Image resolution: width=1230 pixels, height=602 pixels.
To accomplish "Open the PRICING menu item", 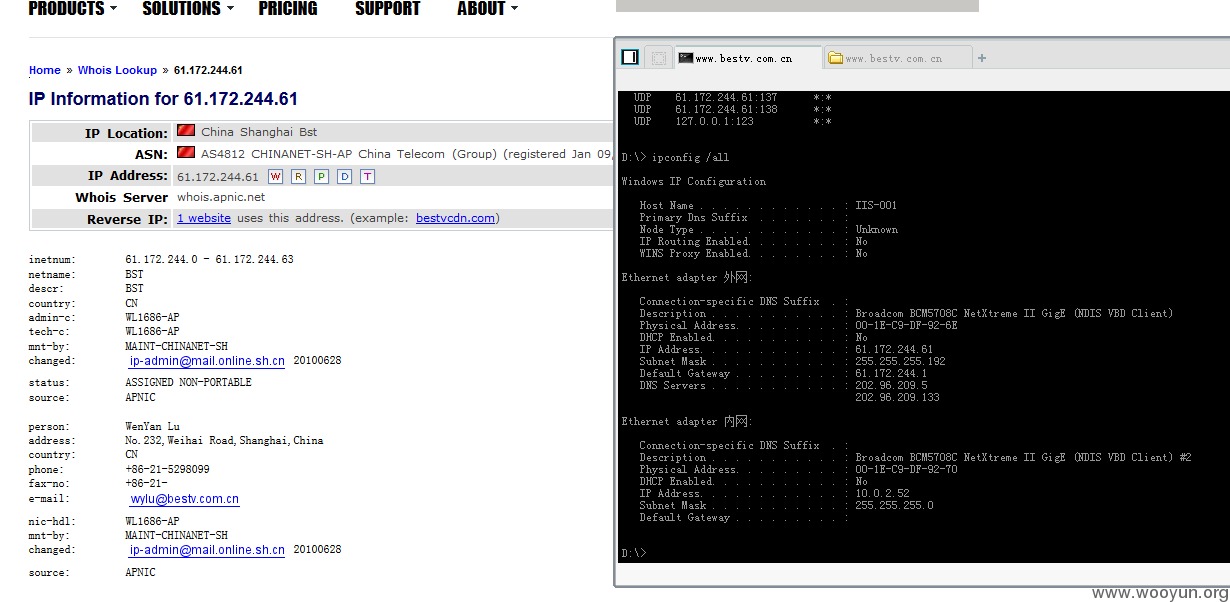I will 288,9.
